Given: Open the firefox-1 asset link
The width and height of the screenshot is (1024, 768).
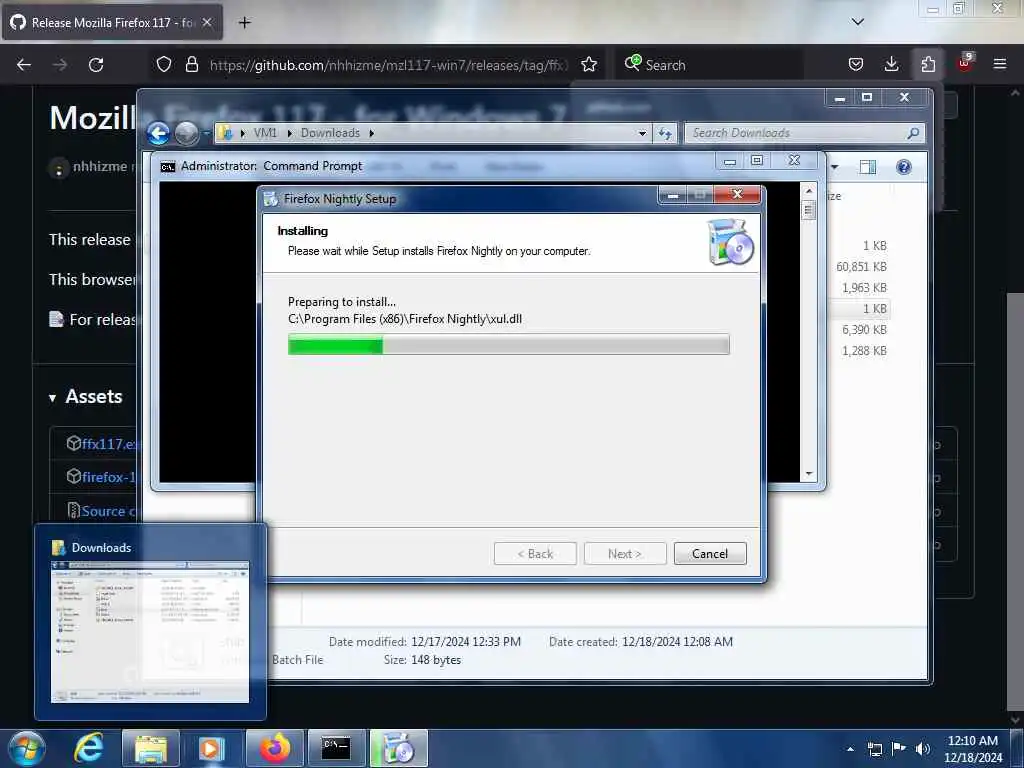Looking at the screenshot, I should (108, 477).
